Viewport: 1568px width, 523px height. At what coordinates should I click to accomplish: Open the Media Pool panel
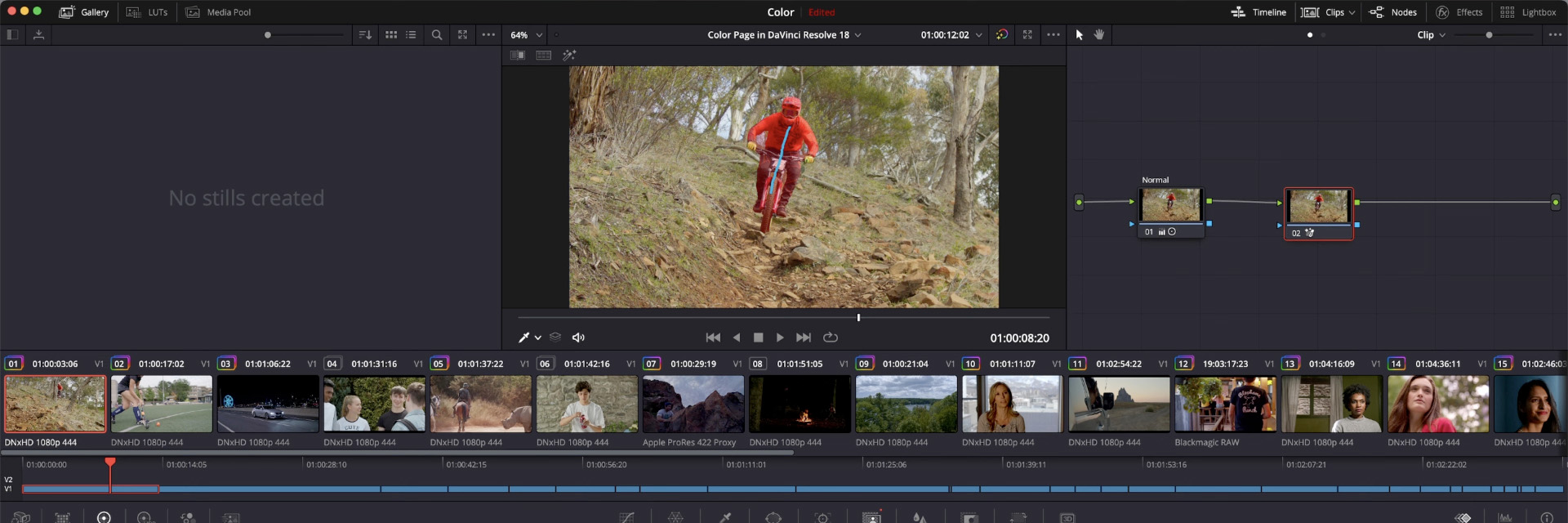(x=218, y=12)
